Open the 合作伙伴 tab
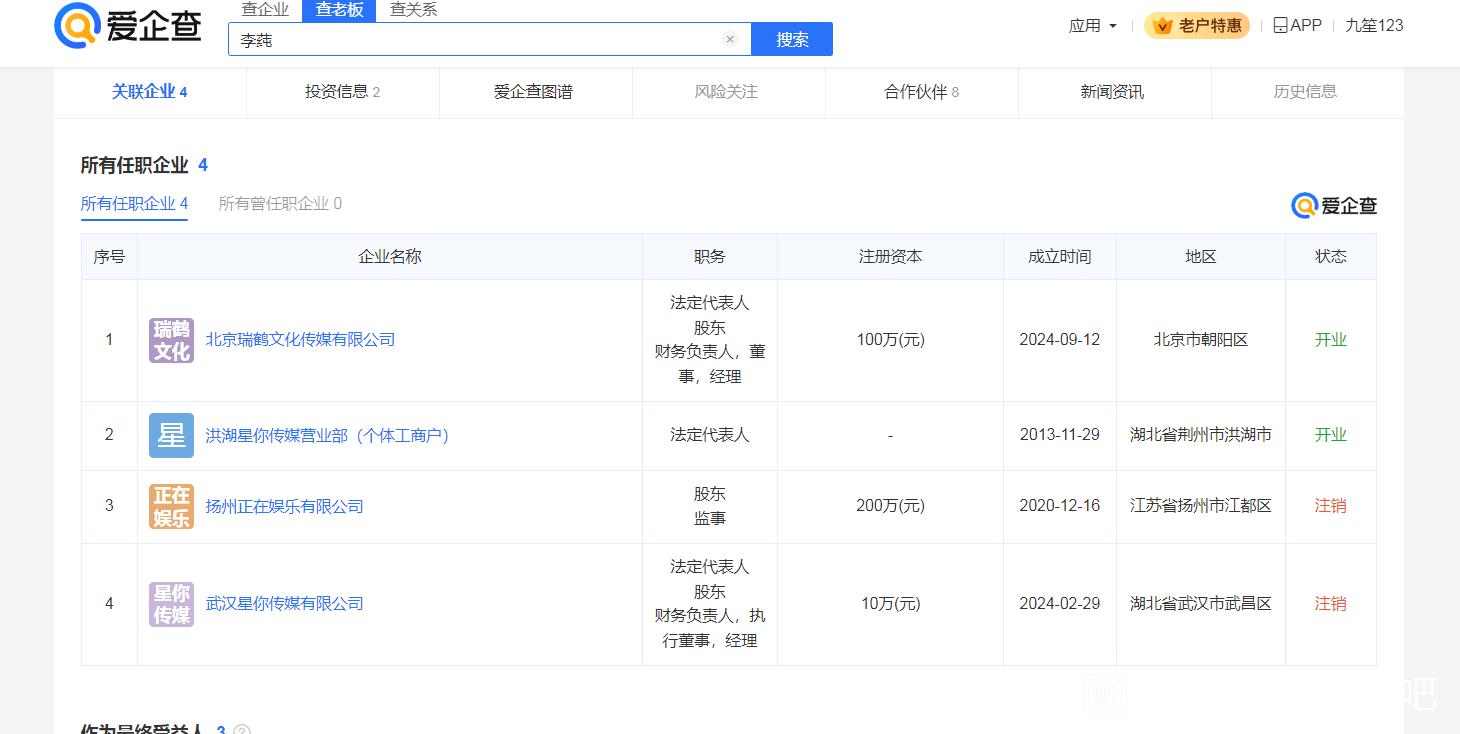 [x=921, y=92]
